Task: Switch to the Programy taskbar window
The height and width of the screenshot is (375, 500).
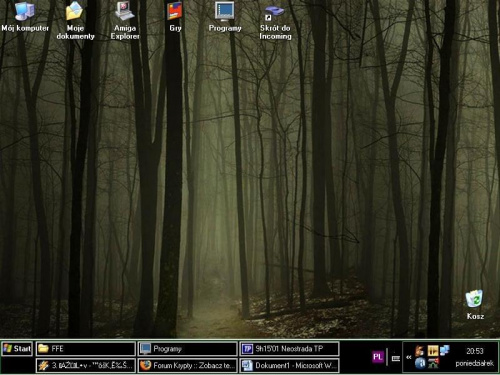Action: click(x=188, y=349)
